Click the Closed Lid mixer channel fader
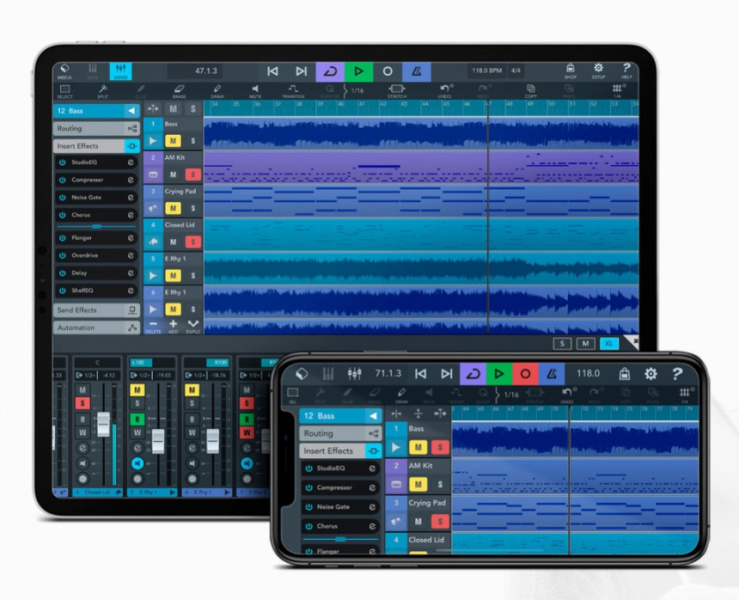Viewport: 739px width, 600px height. [104, 424]
